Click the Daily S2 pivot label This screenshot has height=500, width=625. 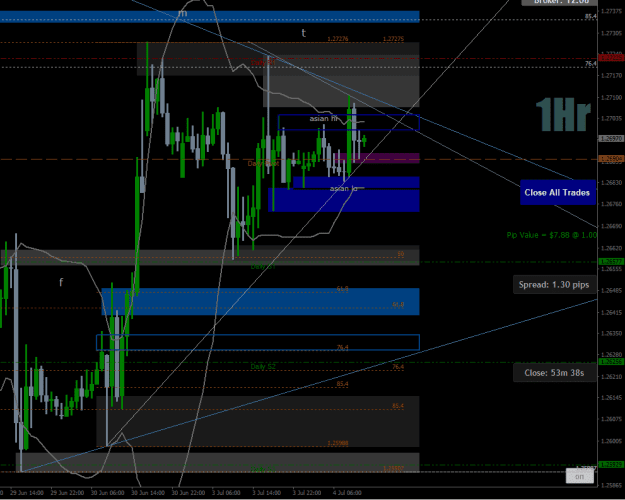263,366
